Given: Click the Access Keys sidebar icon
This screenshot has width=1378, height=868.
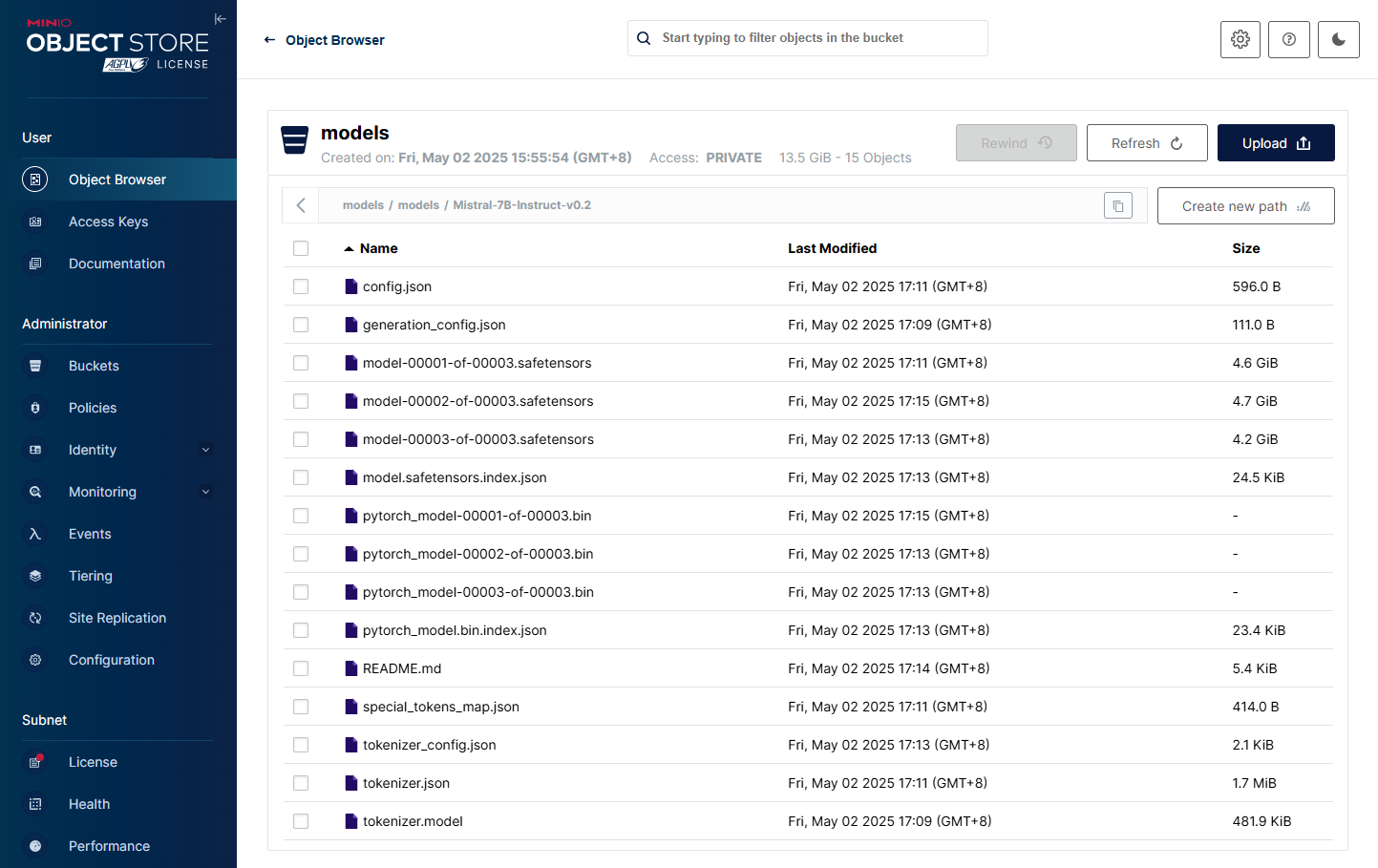Looking at the screenshot, I should [x=35, y=222].
